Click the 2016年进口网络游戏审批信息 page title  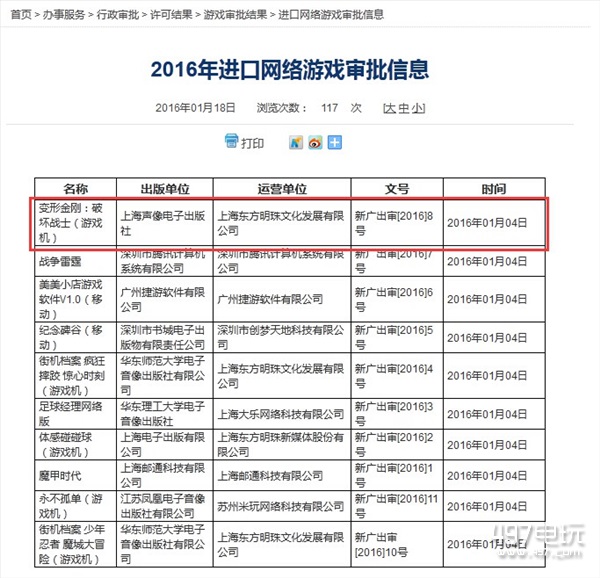[290, 70]
